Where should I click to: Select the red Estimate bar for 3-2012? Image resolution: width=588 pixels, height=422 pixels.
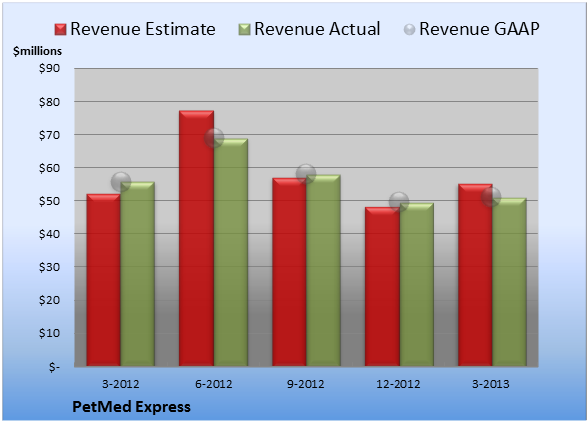click(104, 280)
